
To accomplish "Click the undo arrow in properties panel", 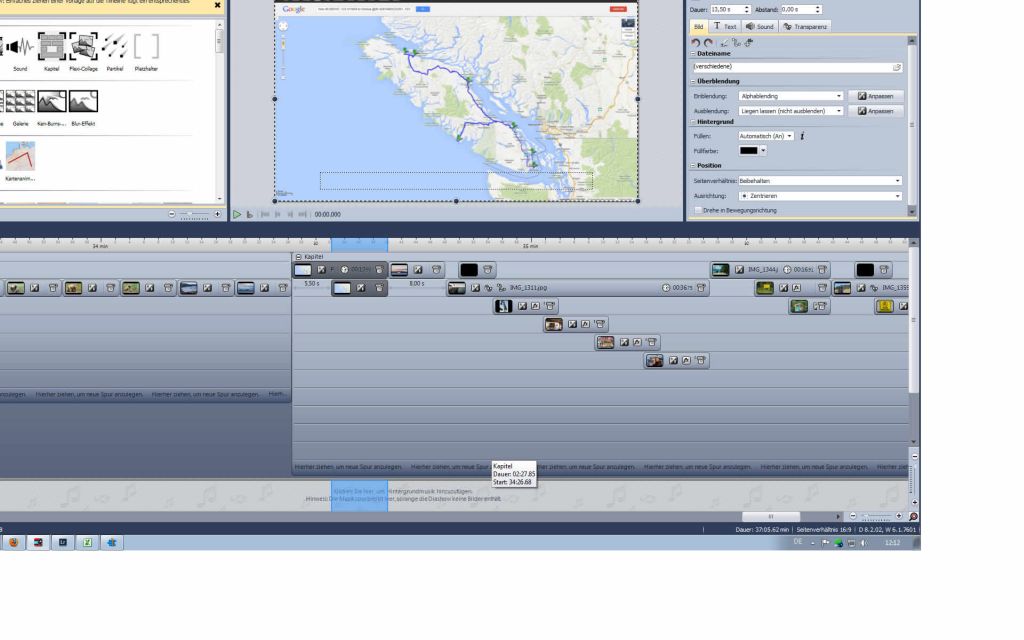I will pos(696,43).
